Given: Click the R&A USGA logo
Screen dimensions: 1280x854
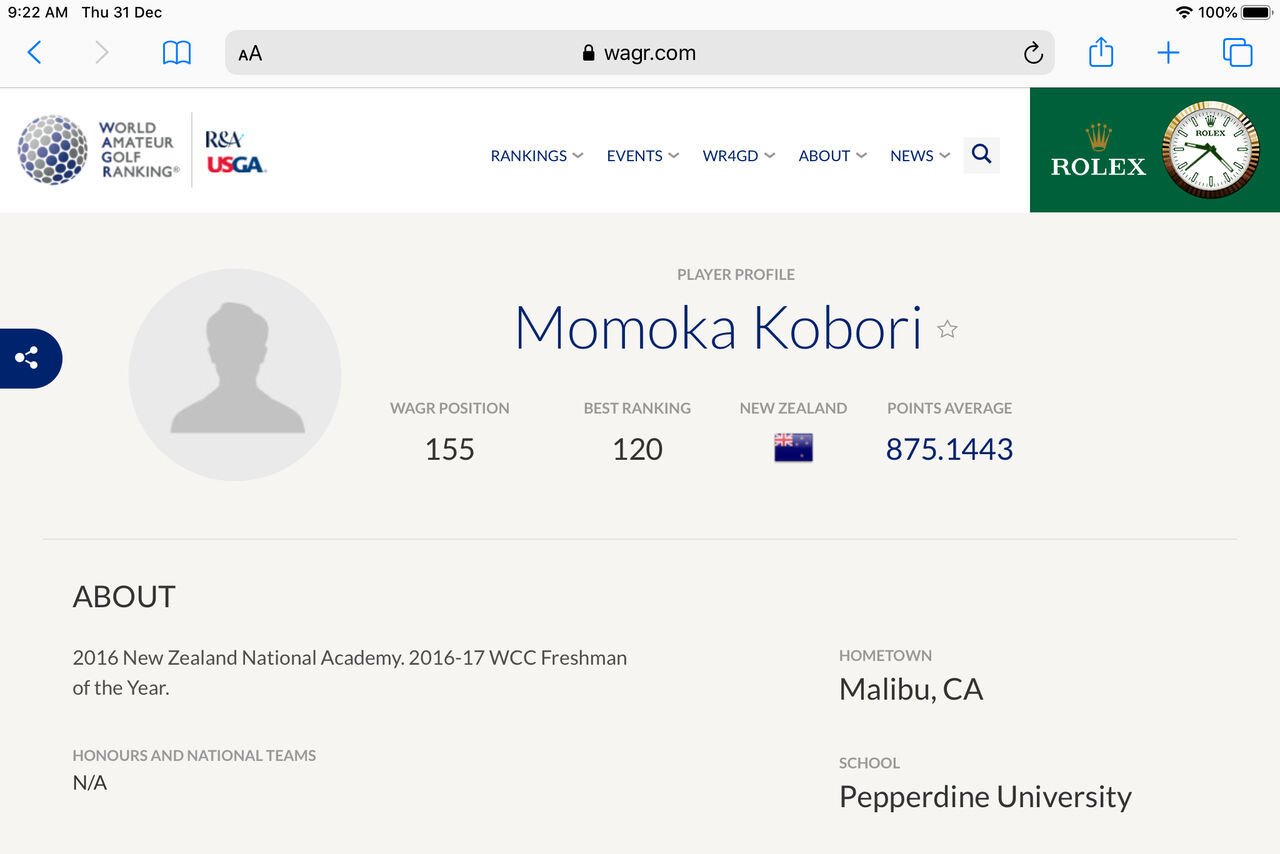Looking at the screenshot, I should pos(236,152).
